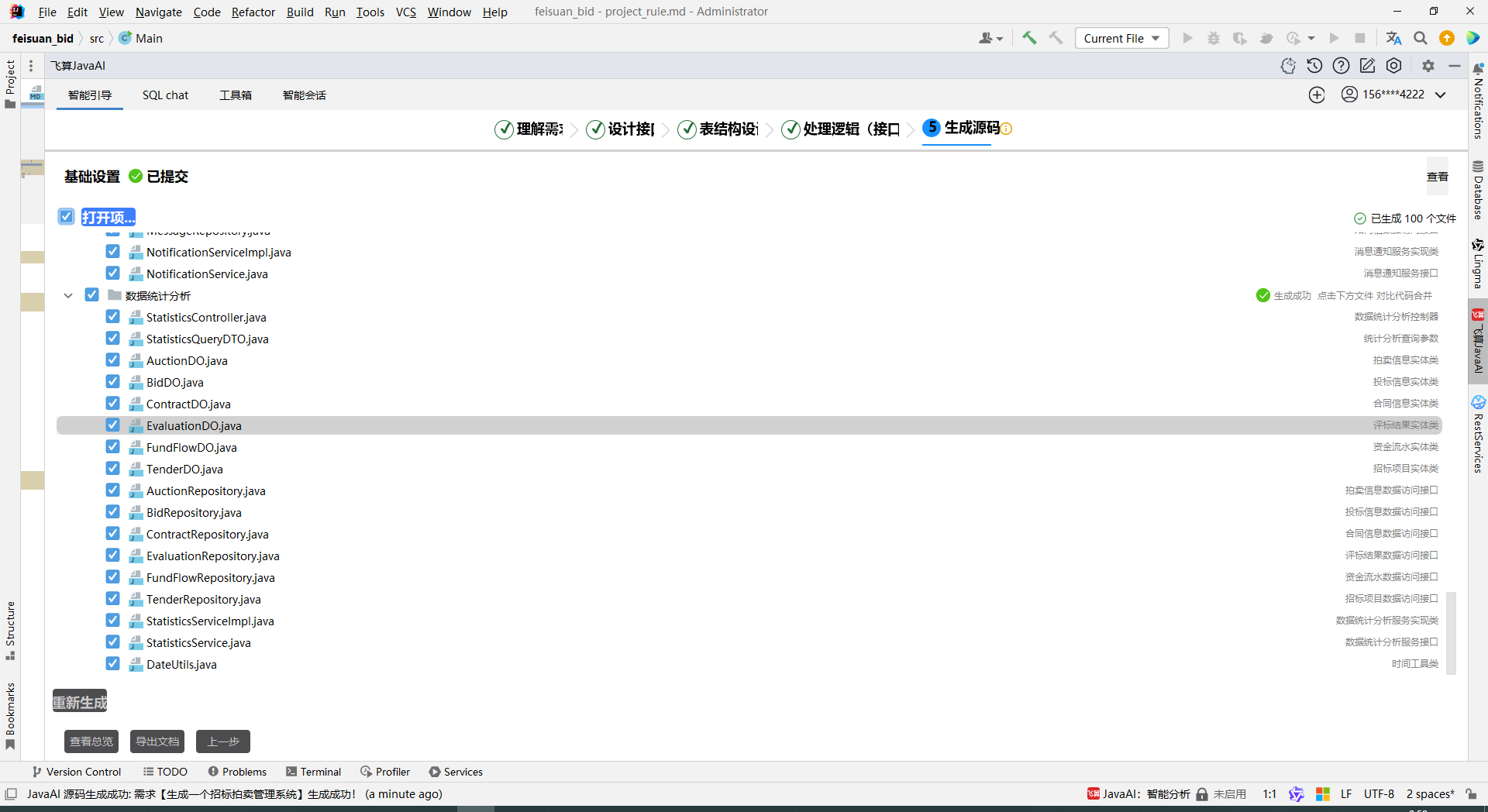
Task: Click the orange update arrow icon
Action: [1447, 38]
